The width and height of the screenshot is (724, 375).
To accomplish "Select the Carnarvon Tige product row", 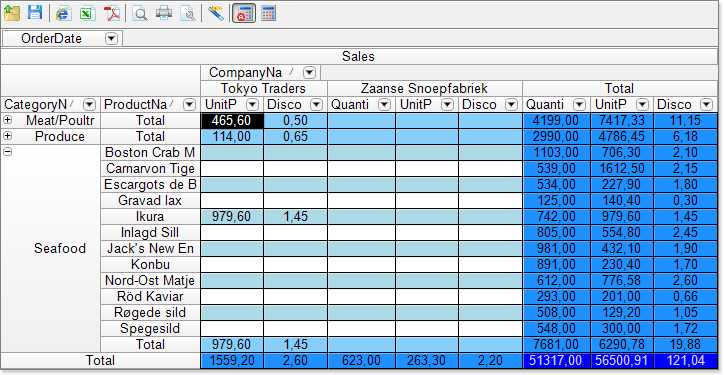I will pyautogui.click(x=150, y=169).
